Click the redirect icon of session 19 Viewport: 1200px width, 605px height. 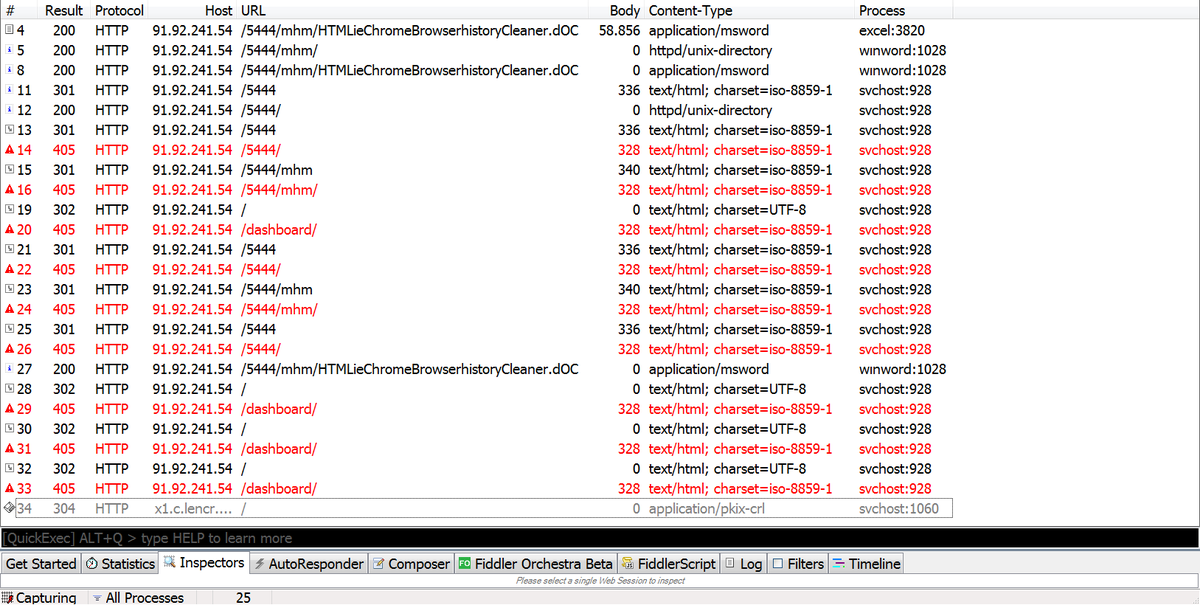[x=9, y=209]
